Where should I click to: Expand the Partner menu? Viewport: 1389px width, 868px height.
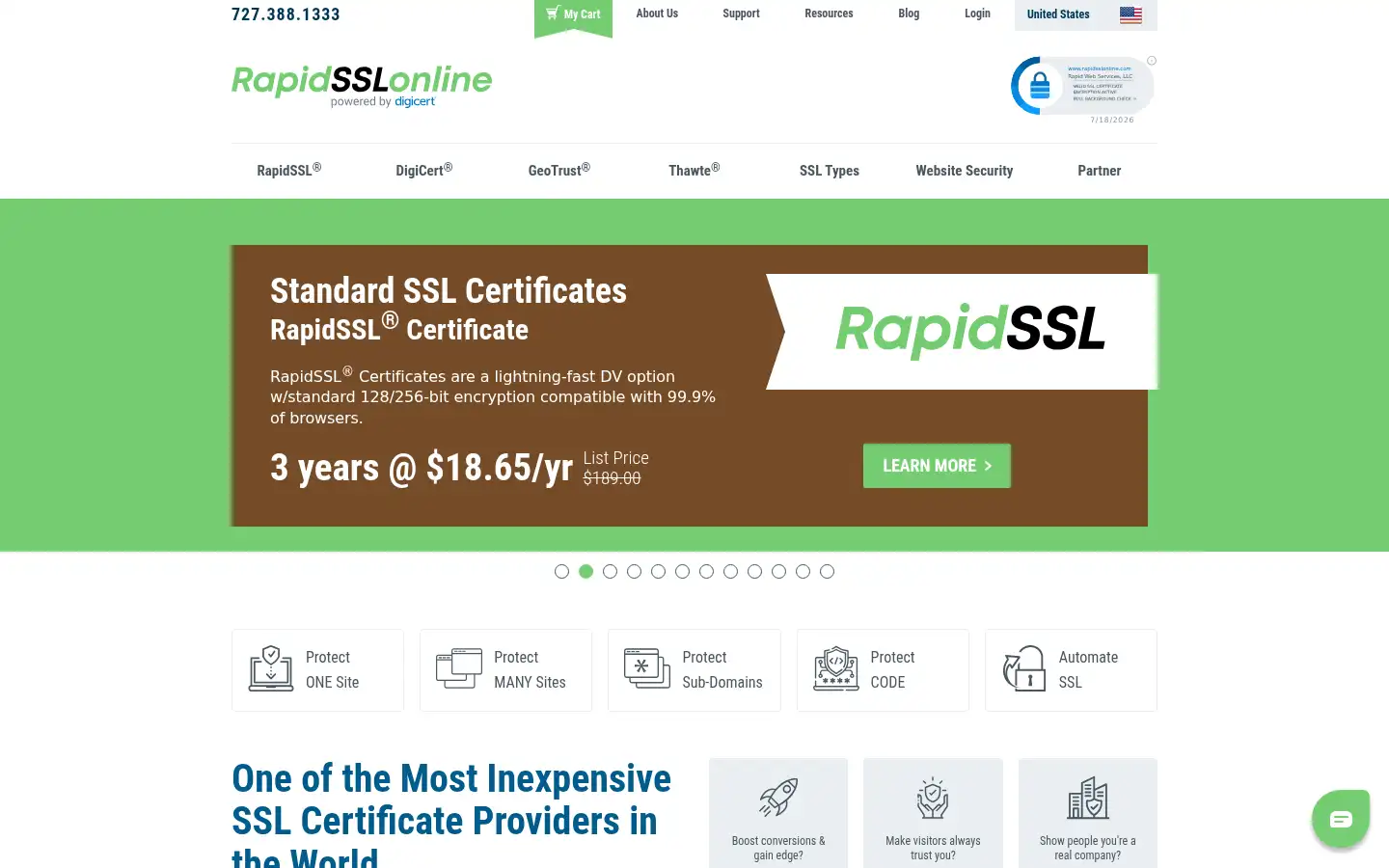pyautogui.click(x=1100, y=171)
